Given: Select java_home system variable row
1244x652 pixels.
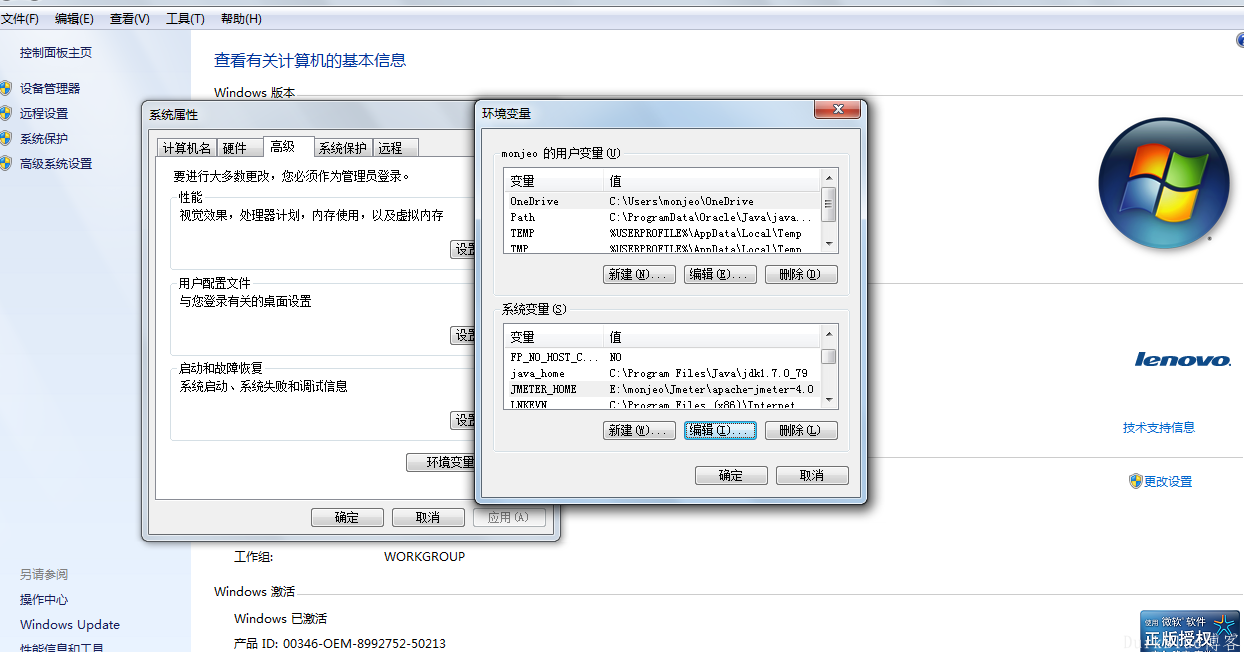Looking at the screenshot, I should (x=663, y=373).
